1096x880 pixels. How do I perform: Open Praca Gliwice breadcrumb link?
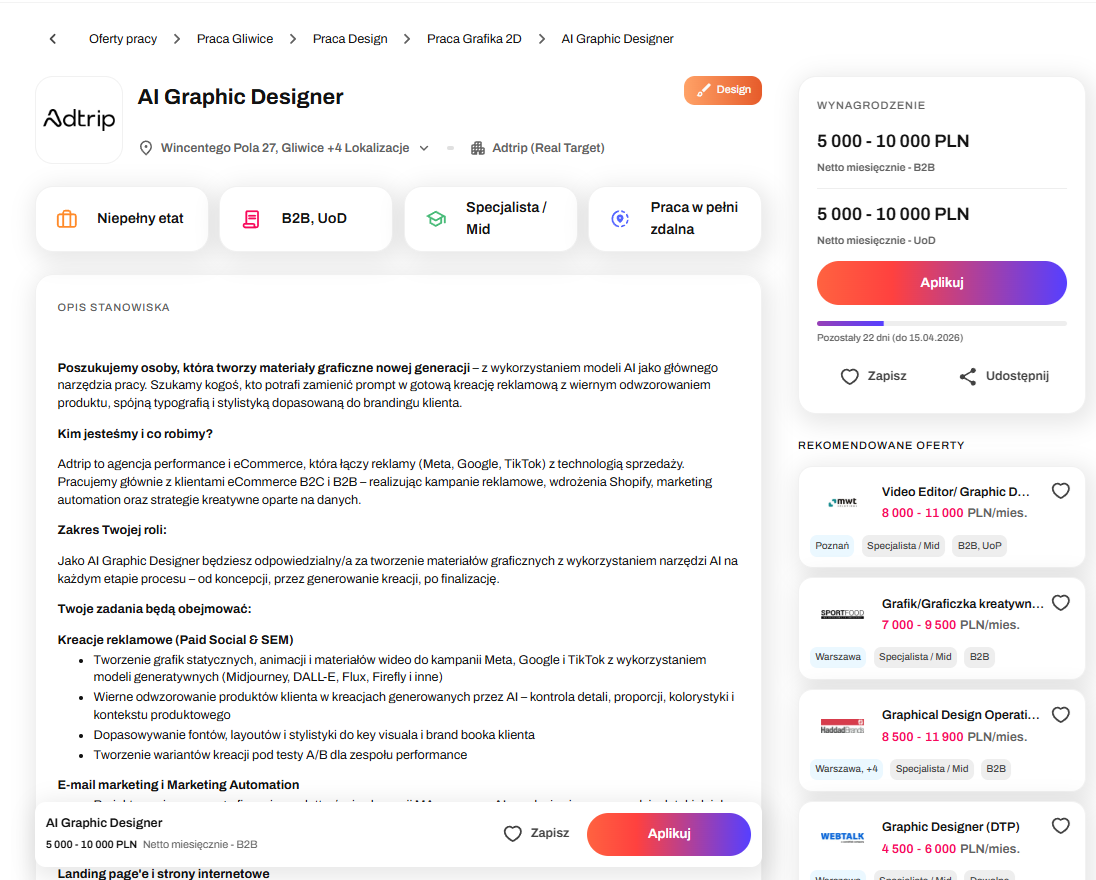click(234, 39)
